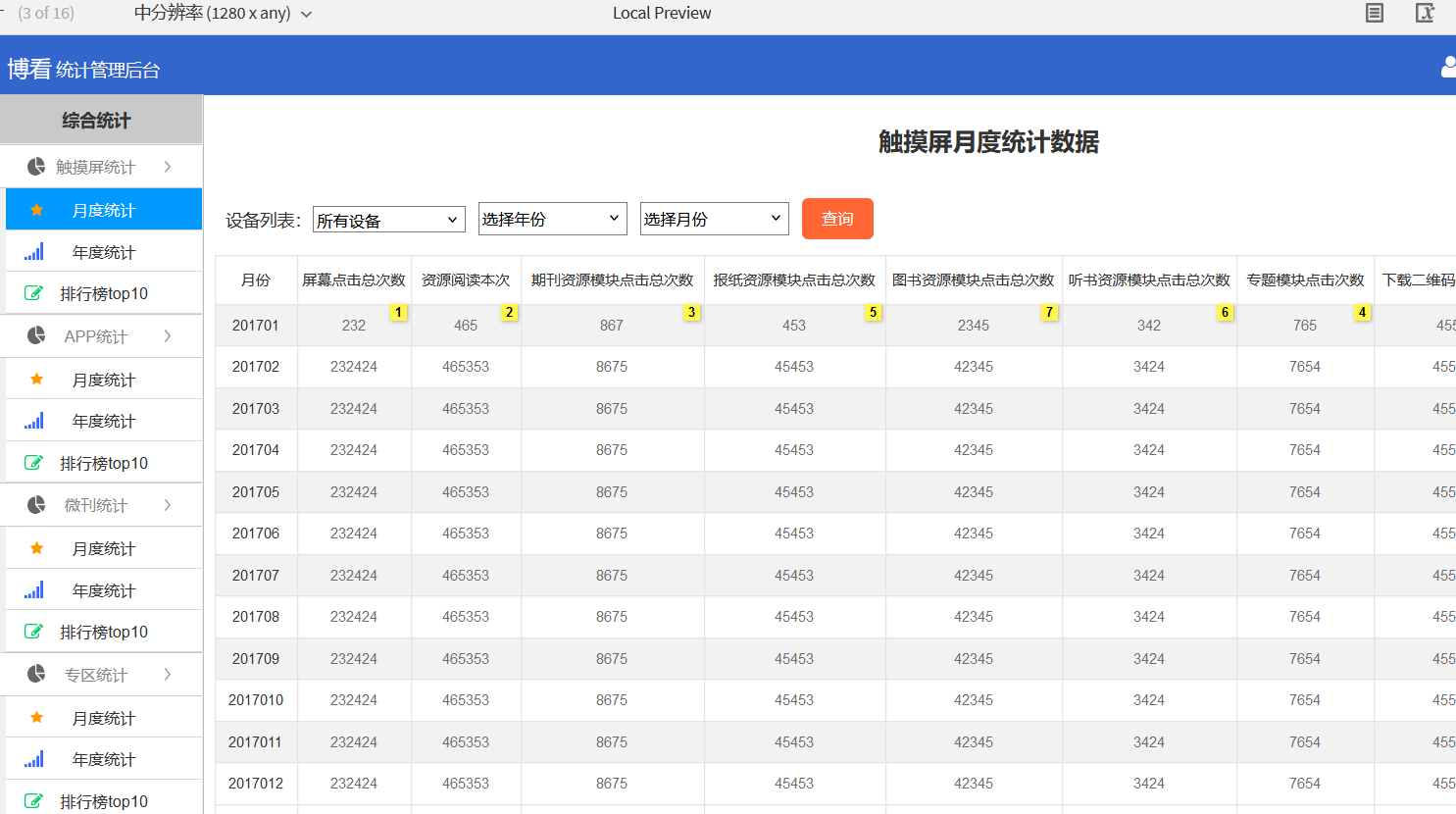This screenshot has height=814, width=1456.
Task: Click the edit icon for 排行榜top10 under 专区统计
Action: coord(33,801)
